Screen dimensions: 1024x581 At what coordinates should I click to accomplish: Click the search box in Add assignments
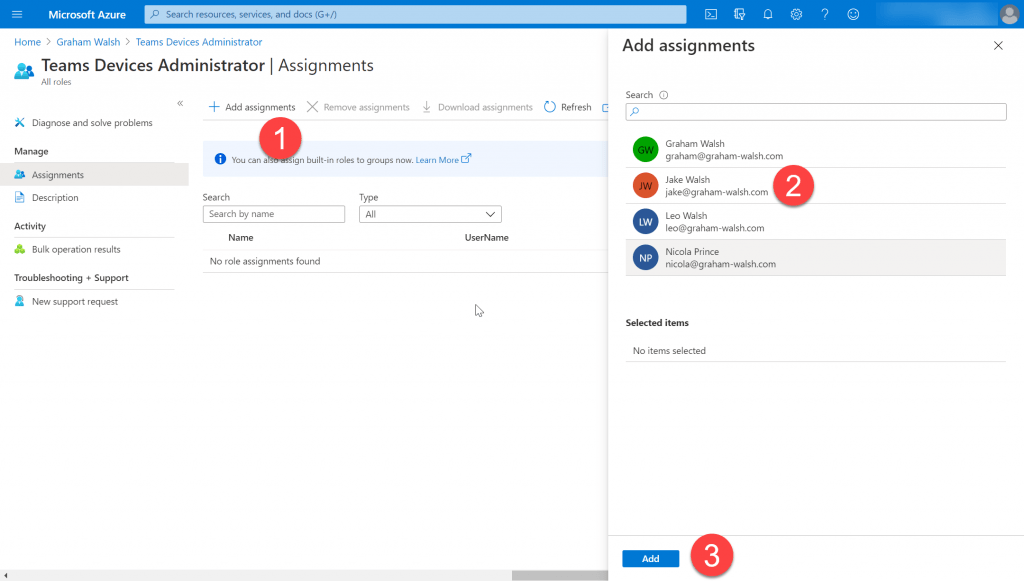pos(816,112)
